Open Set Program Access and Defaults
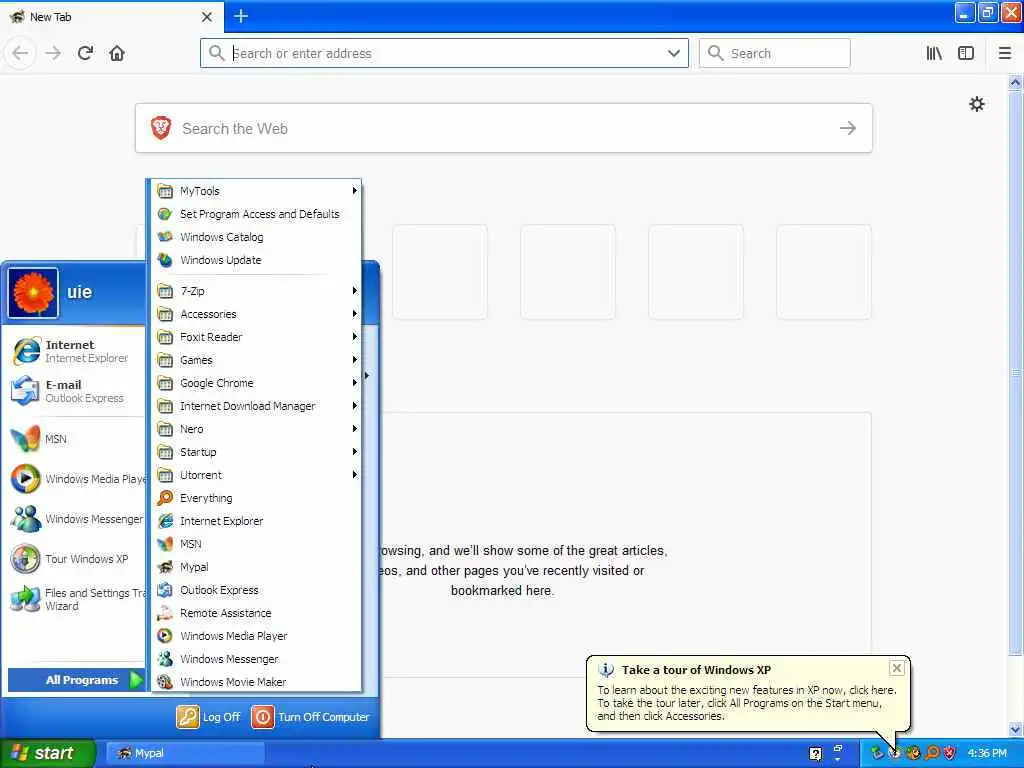1024x768 pixels. [257, 214]
